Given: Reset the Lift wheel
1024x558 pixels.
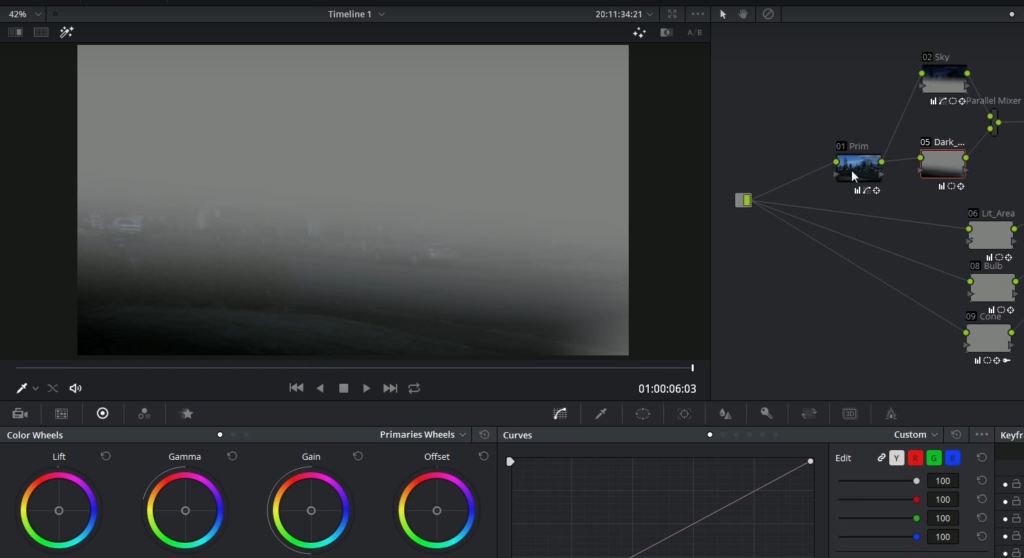Looking at the screenshot, I should [106, 456].
